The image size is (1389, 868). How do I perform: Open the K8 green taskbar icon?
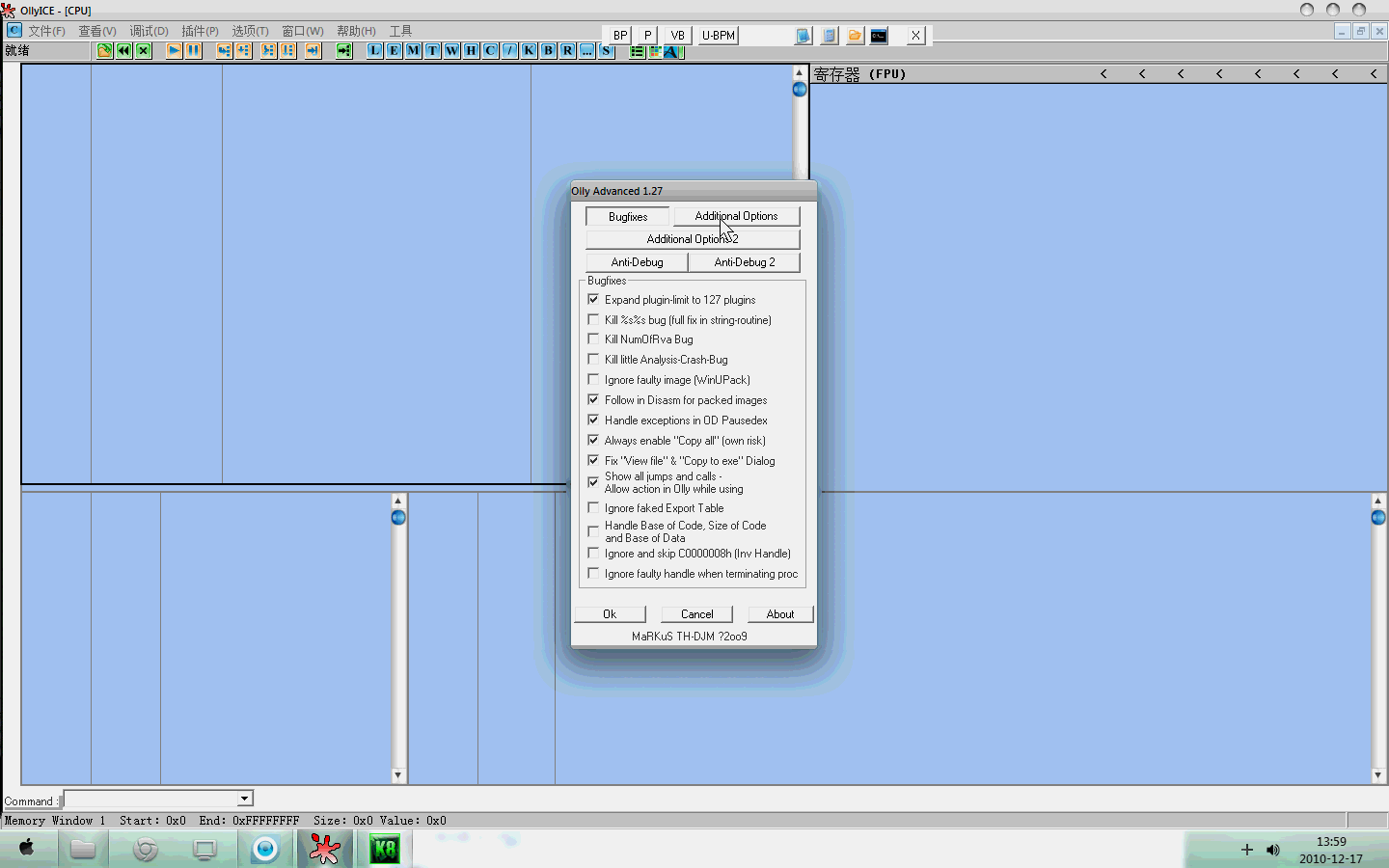[385, 849]
